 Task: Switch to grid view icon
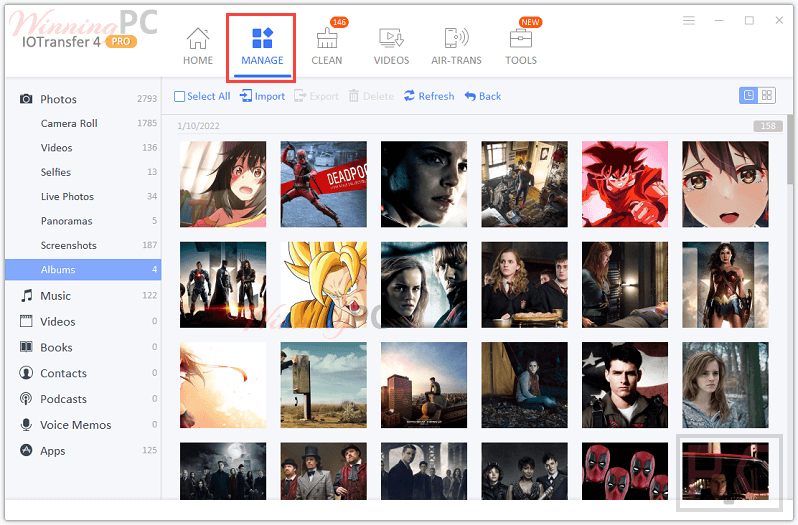(x=766, y=95)
